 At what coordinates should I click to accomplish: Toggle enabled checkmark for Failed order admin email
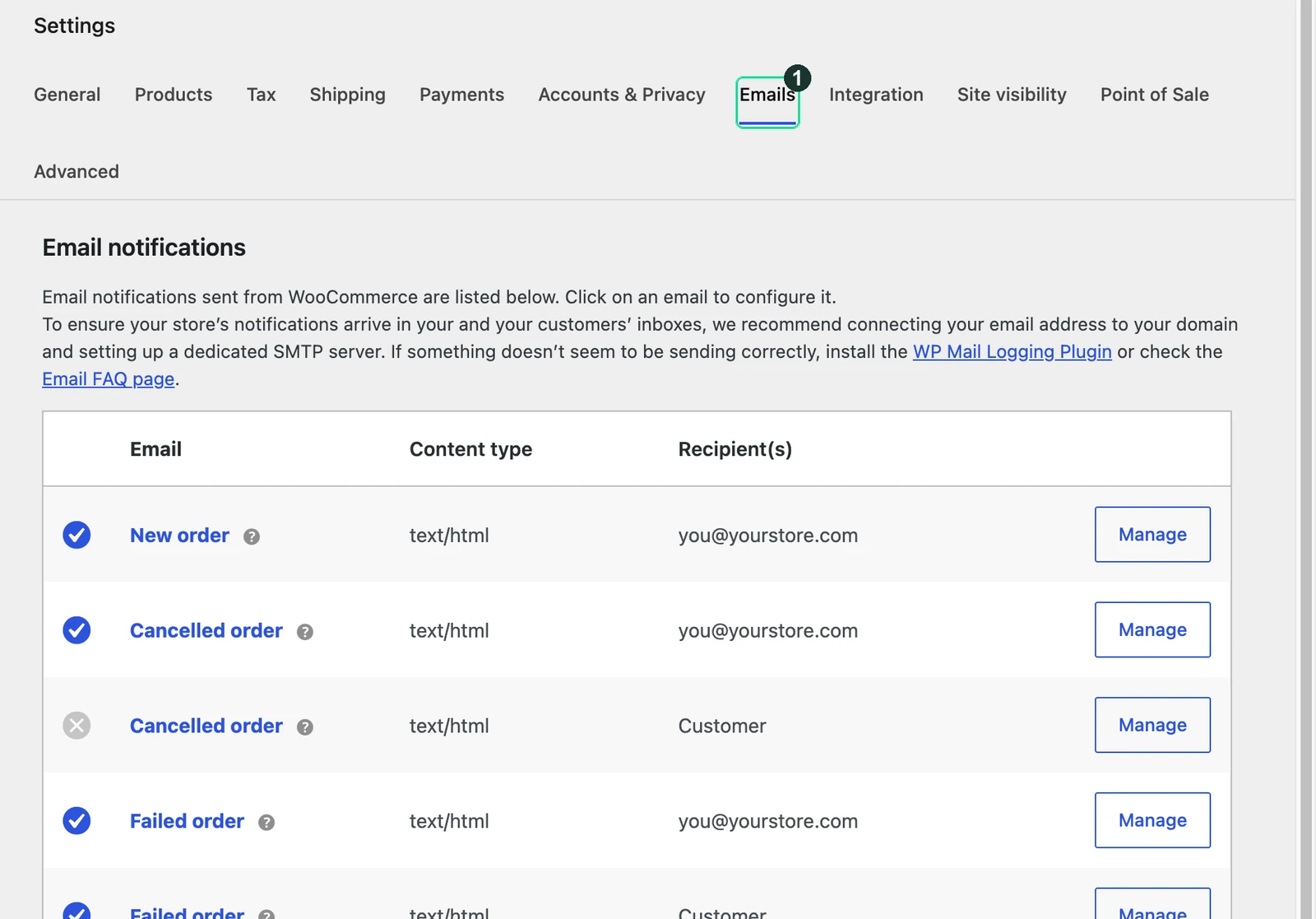[76, 820]
